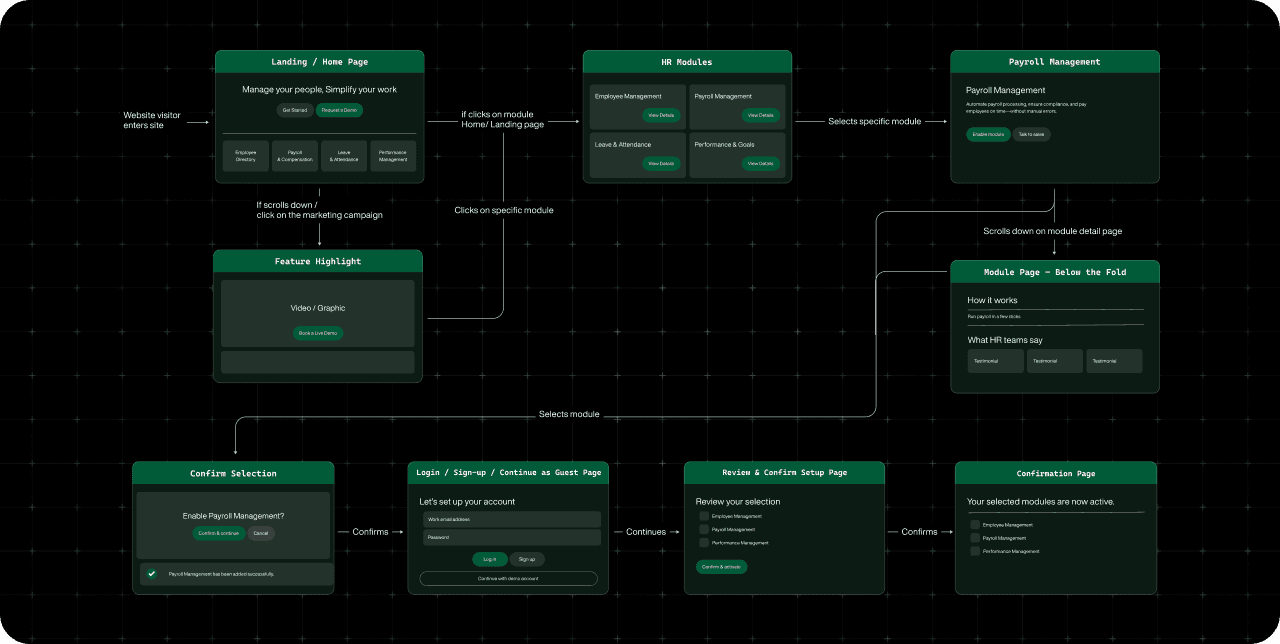This screenshot has width=1280, height=644.
Task: Click the 'Continues' flow label
Action: point(646,532)
